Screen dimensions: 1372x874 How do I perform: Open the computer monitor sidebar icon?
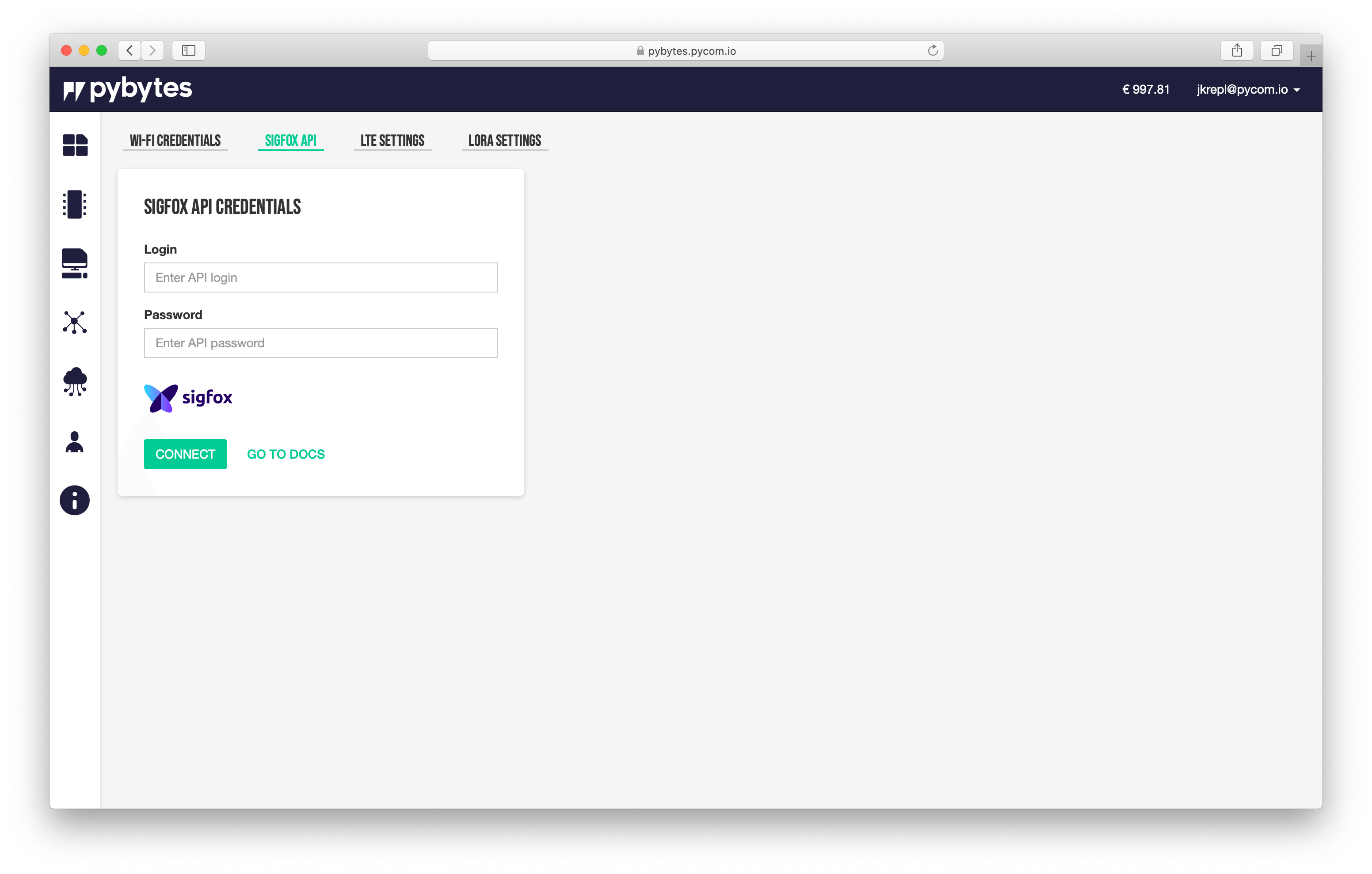tap(75, 264)
